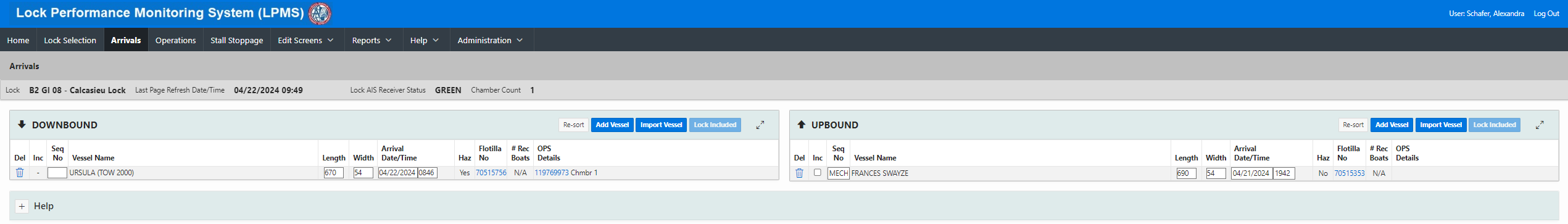Screen dimensions: 1568x224
Task: Click the LPMS Corps of Engineers logo
Action: [320, 13]
